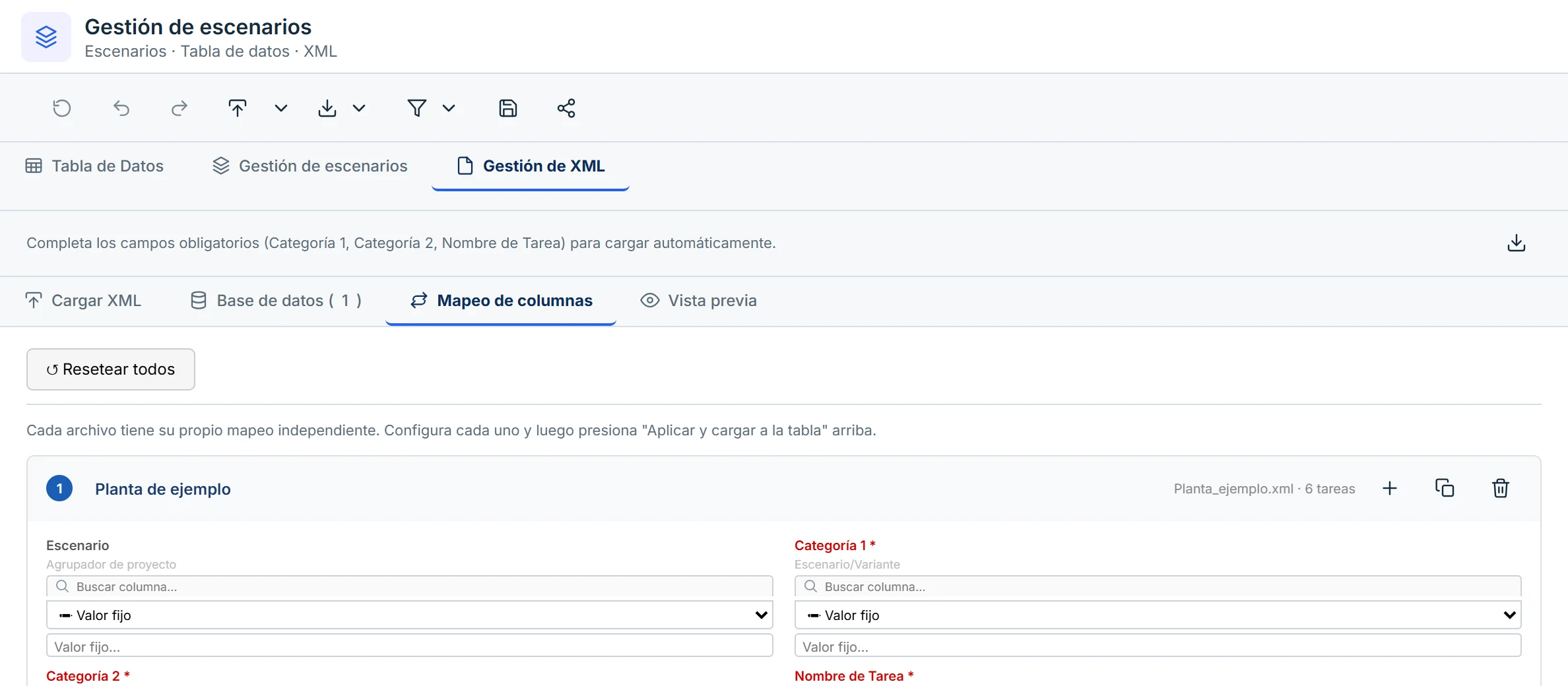Viewport: 1568px width, 686px height.
Task: Click the filter funnel icon
Action: 417,108
